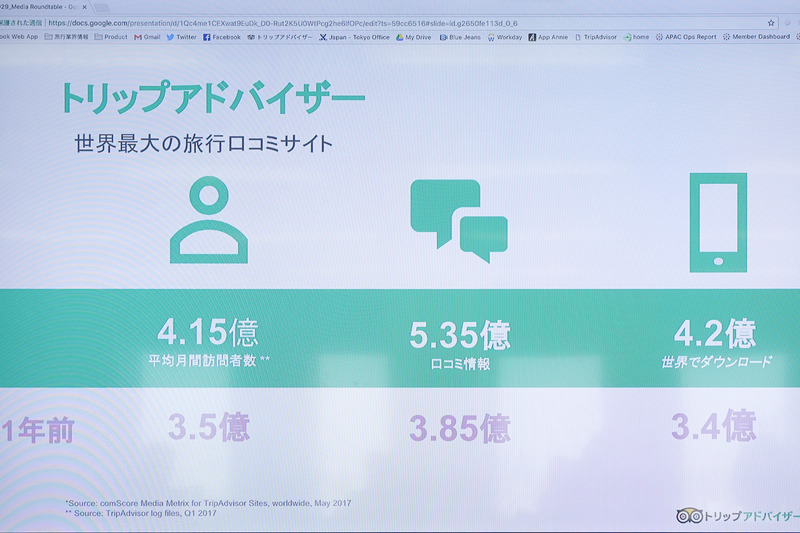Open the 旅行業界情報 bookmarks folder
Screen dimensions: 800x533
pos(66,37)
